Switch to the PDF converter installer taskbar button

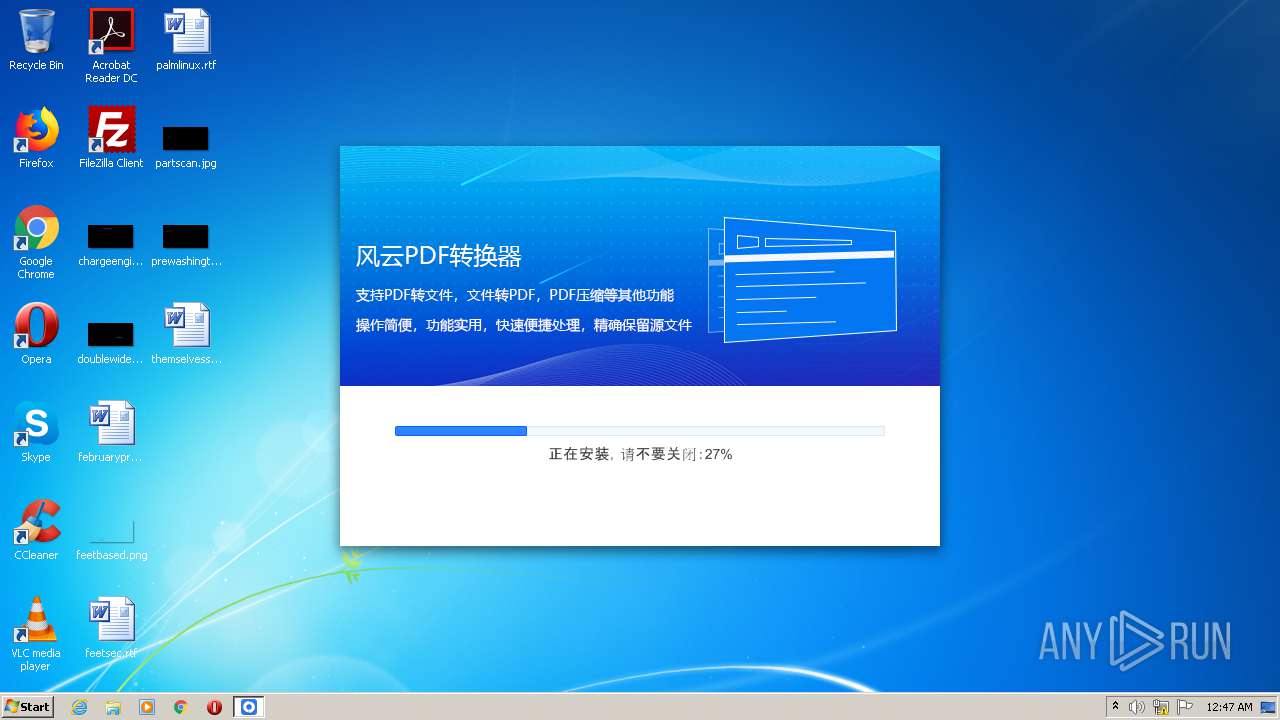(x=249, y=707)
